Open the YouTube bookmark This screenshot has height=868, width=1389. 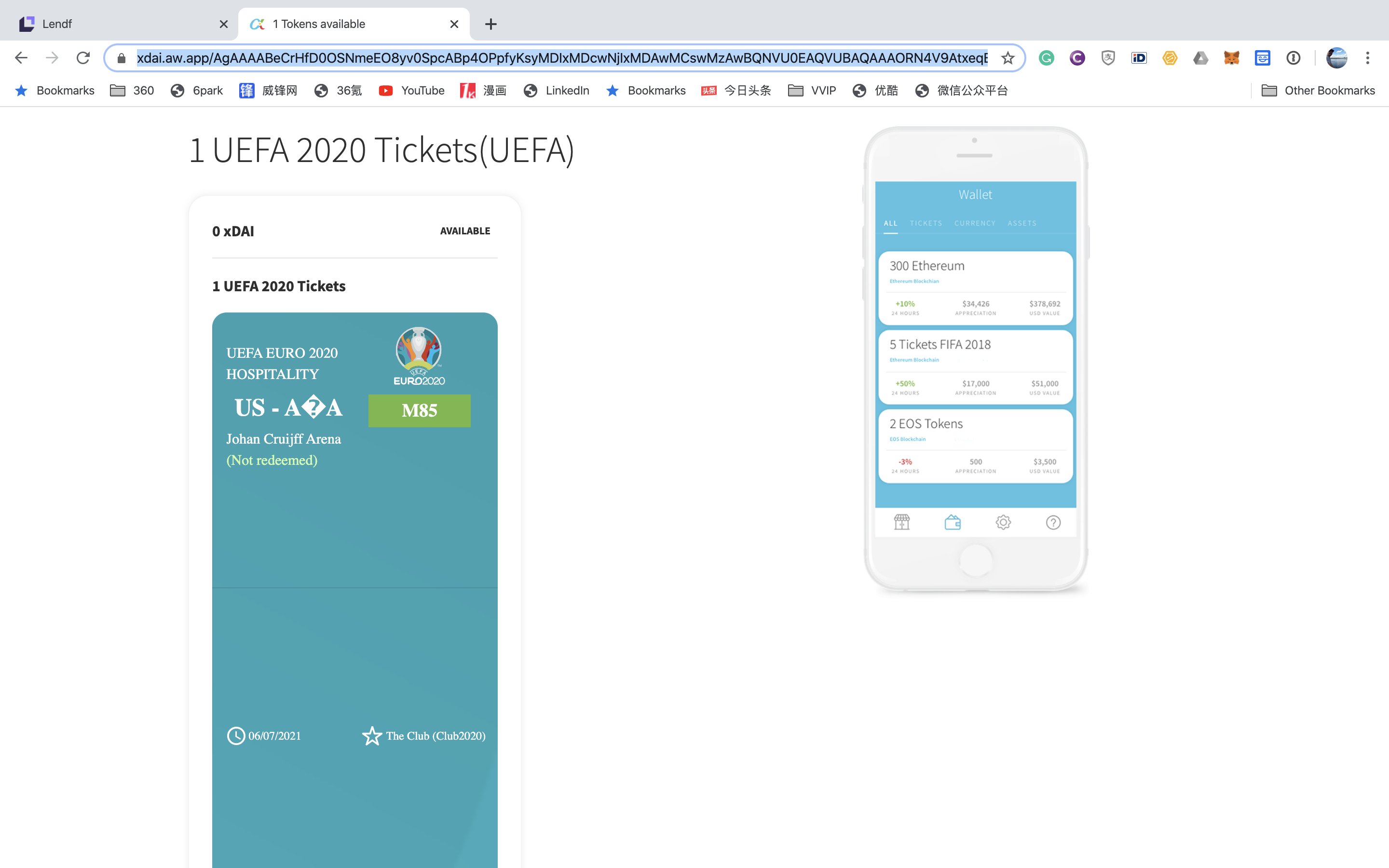422,90
